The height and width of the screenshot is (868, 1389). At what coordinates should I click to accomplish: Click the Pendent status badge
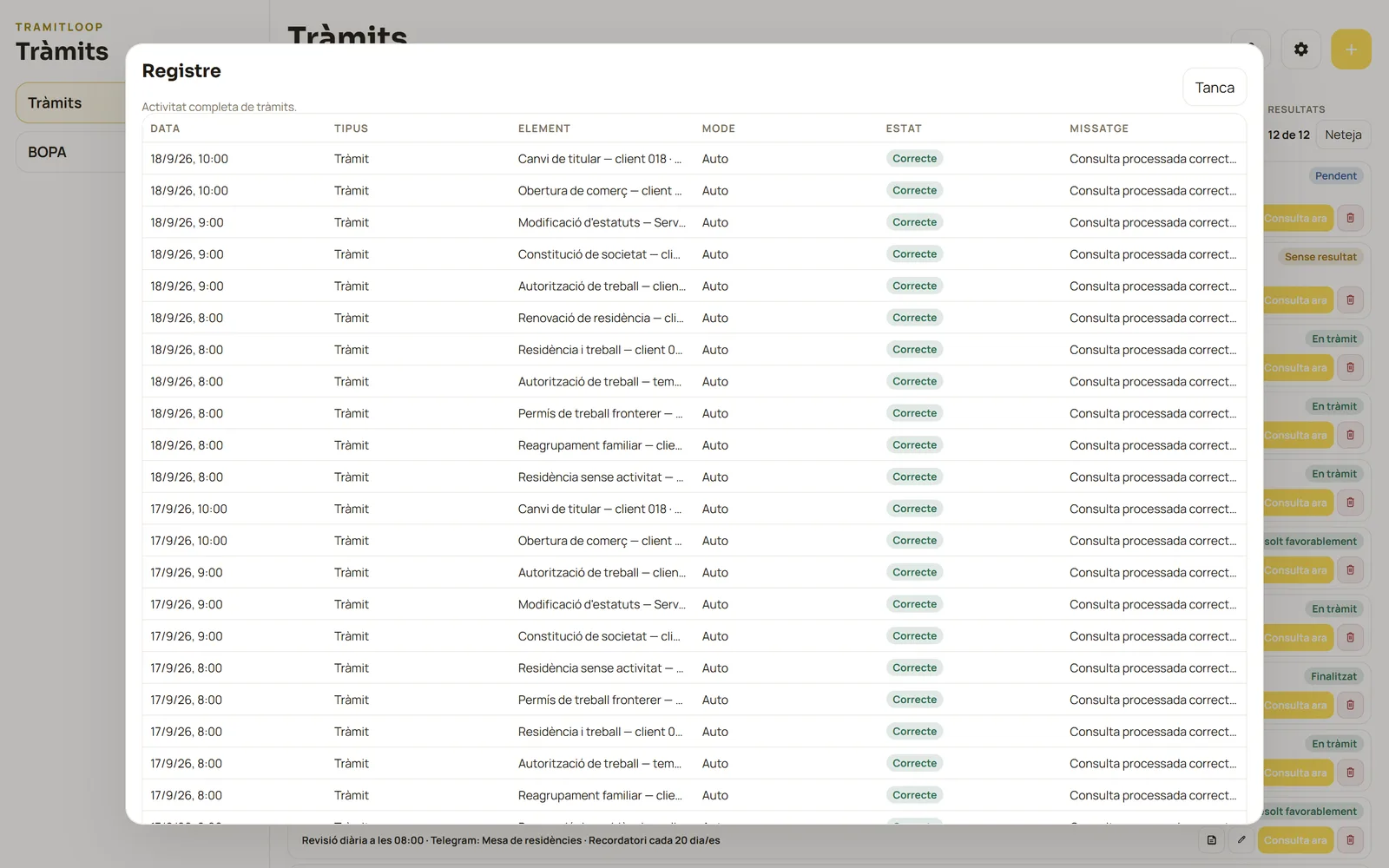coord(1335,175)
